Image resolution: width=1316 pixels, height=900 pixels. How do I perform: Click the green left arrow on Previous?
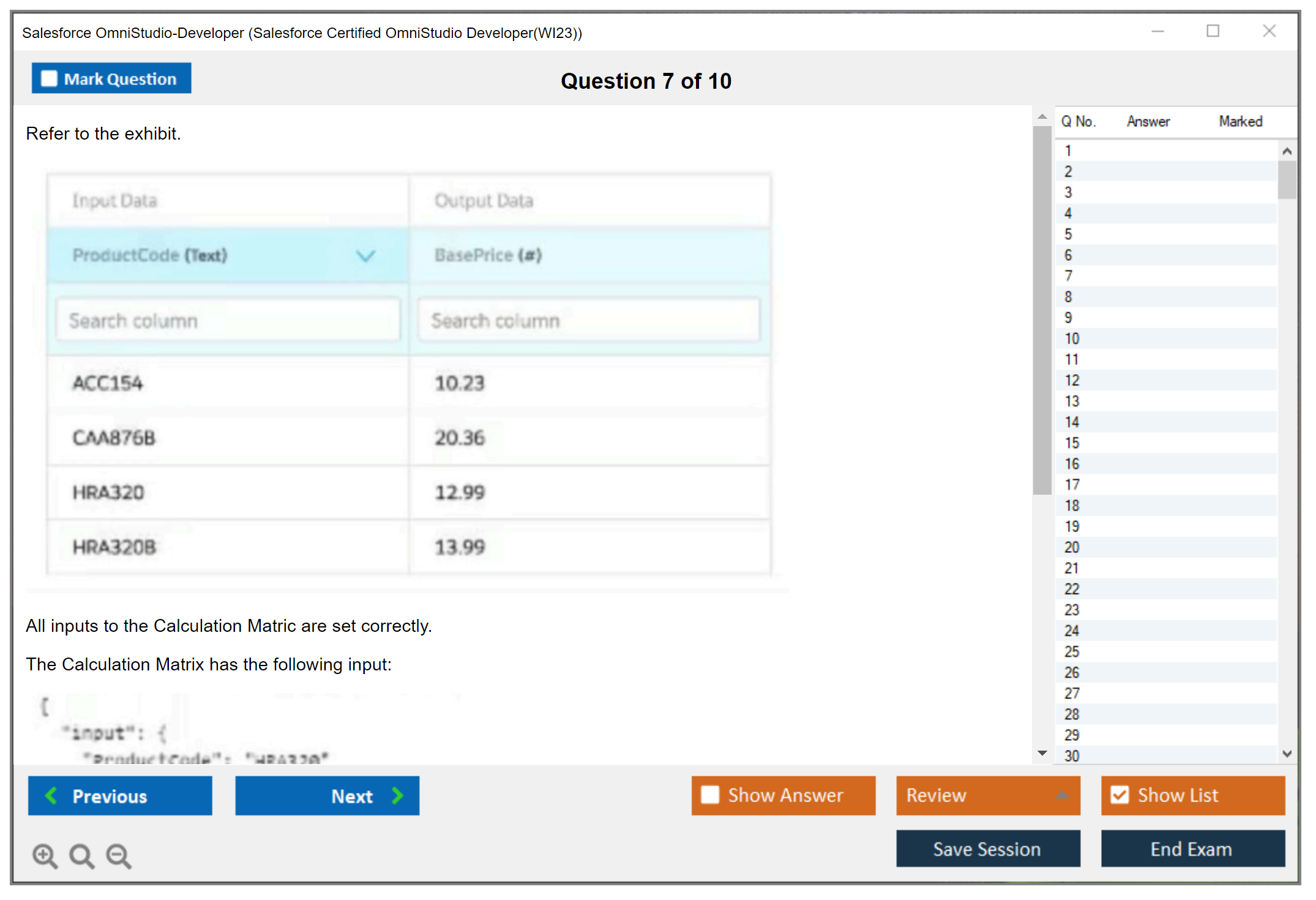click(x=51, y=795)
